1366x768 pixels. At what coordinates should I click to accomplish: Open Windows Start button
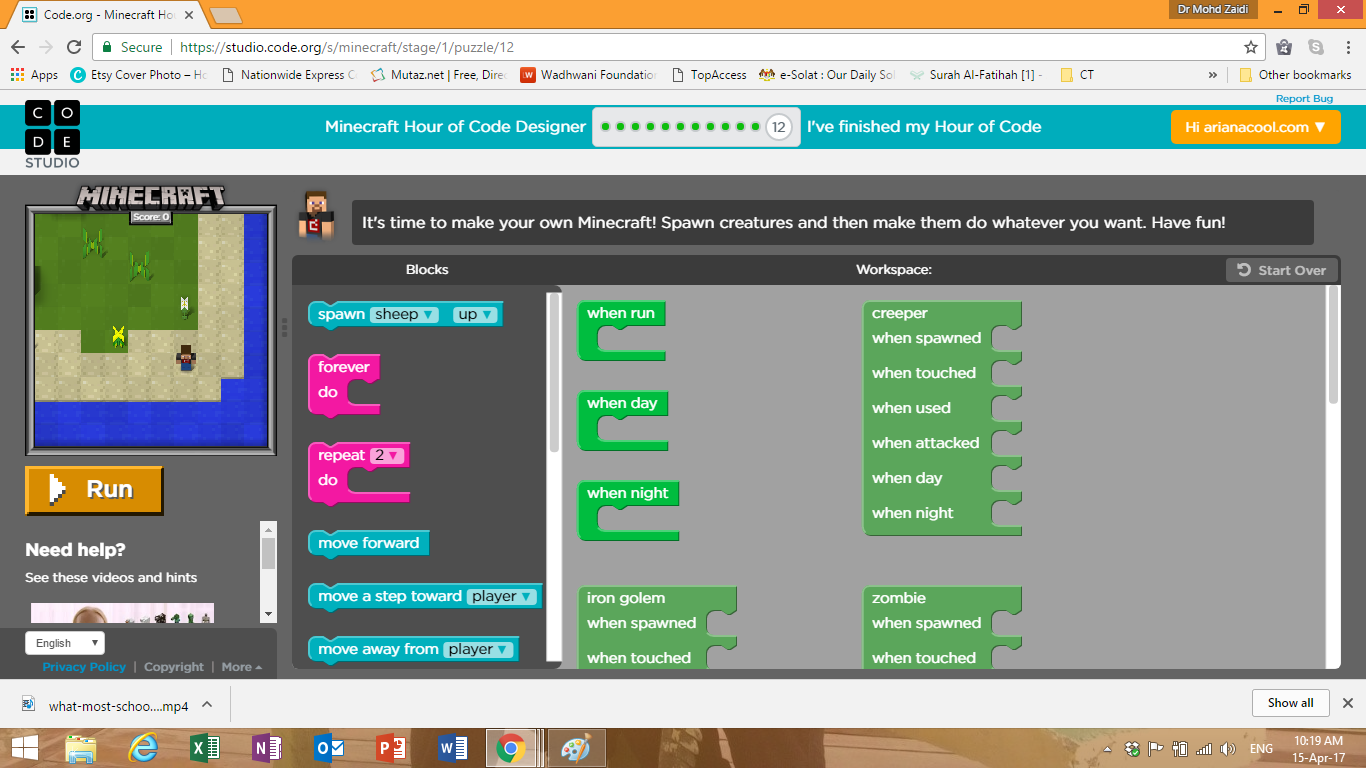[24, 748]
